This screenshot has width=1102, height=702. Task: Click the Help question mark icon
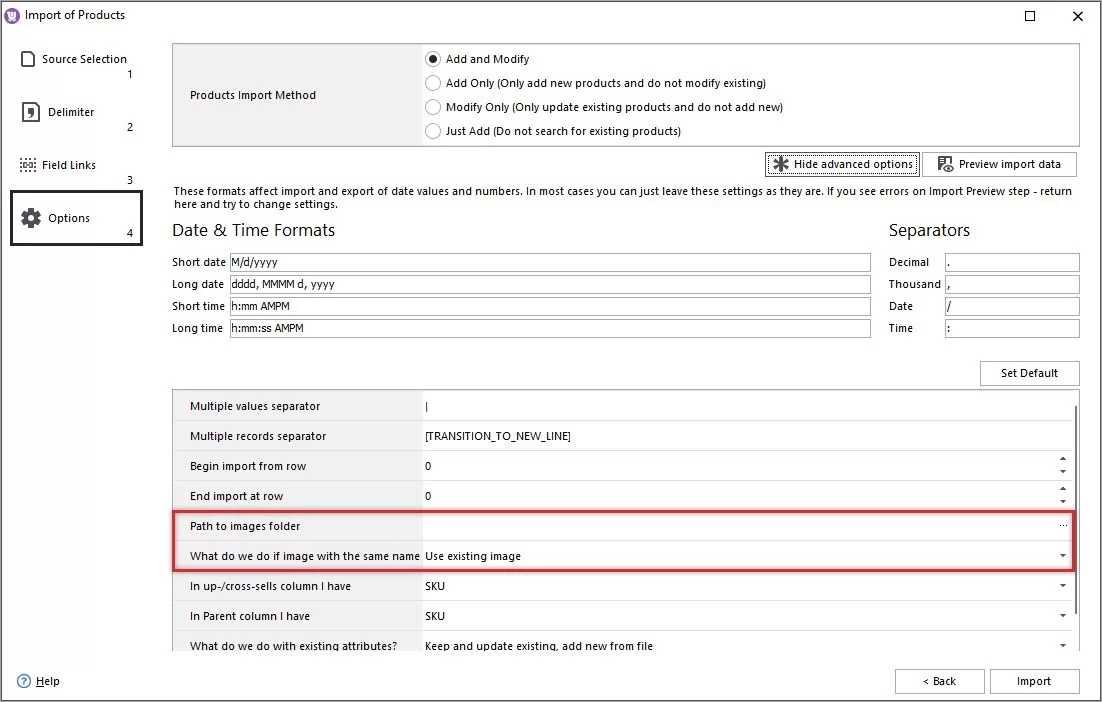23,681
